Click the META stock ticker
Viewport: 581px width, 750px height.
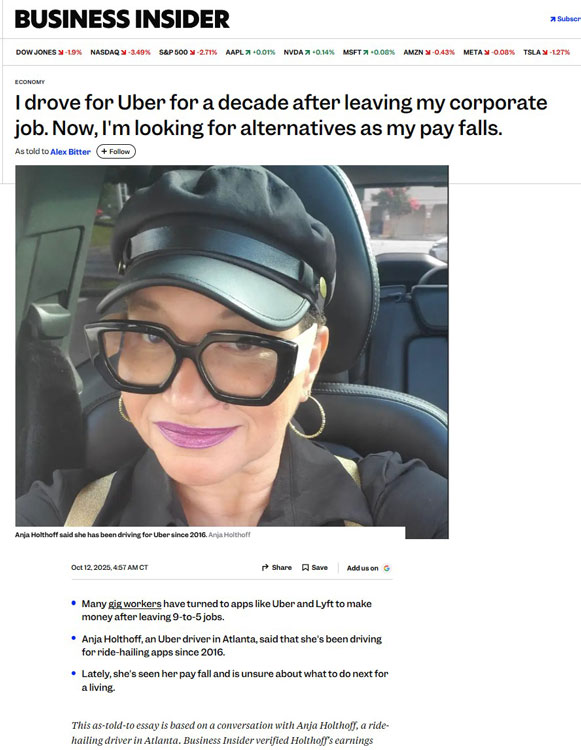(x=489, y=52)
